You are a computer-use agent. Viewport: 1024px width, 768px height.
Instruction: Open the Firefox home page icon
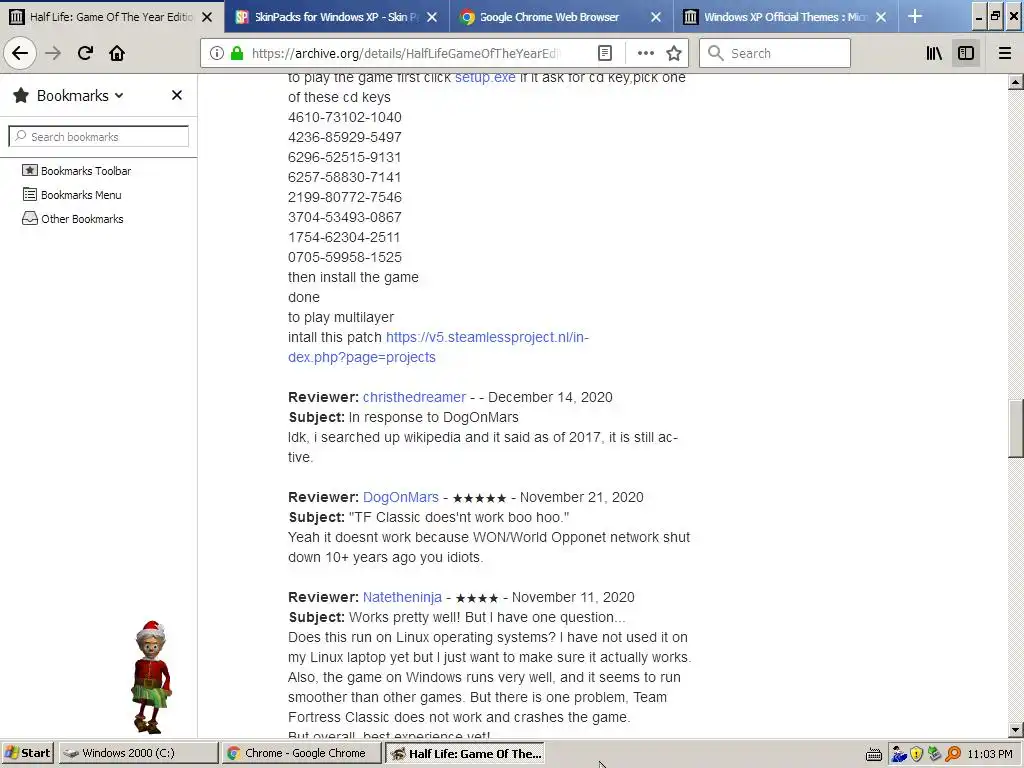[x=117, y=53]
